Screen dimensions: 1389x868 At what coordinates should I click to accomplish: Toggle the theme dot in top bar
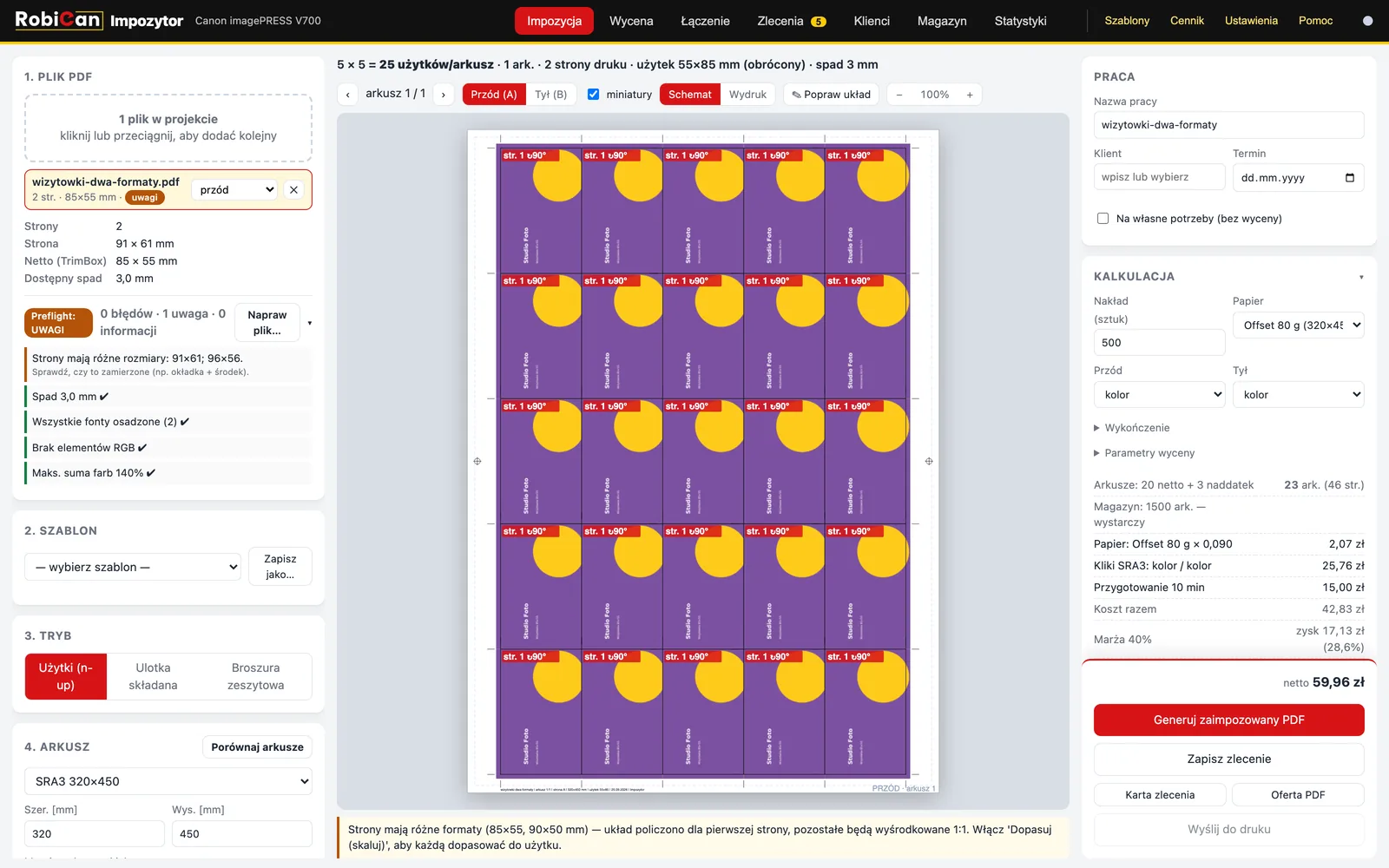pos(1367,21)
